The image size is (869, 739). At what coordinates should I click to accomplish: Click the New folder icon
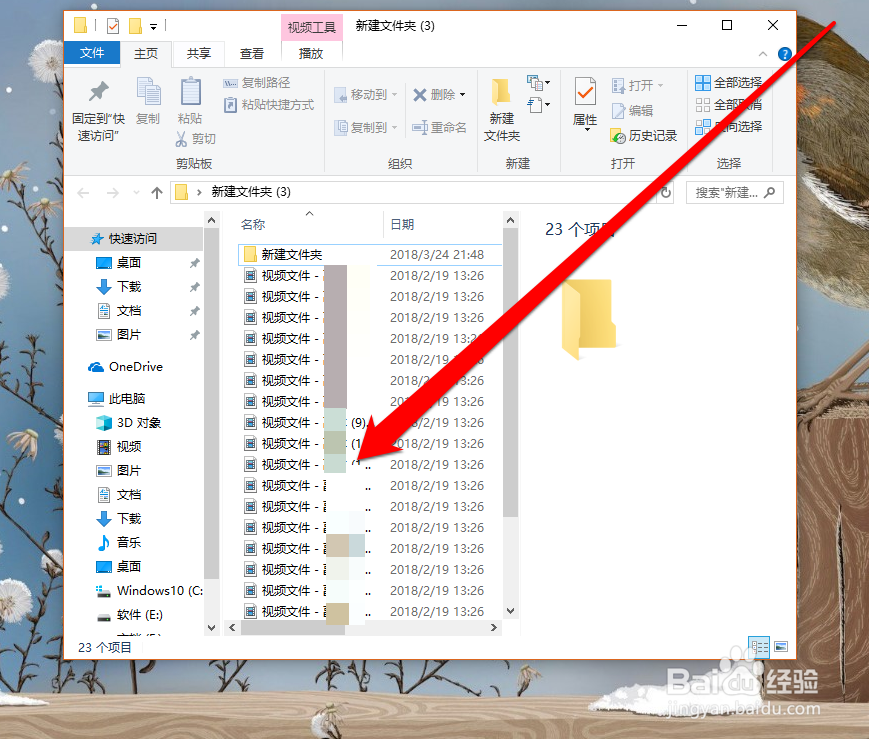501,91
